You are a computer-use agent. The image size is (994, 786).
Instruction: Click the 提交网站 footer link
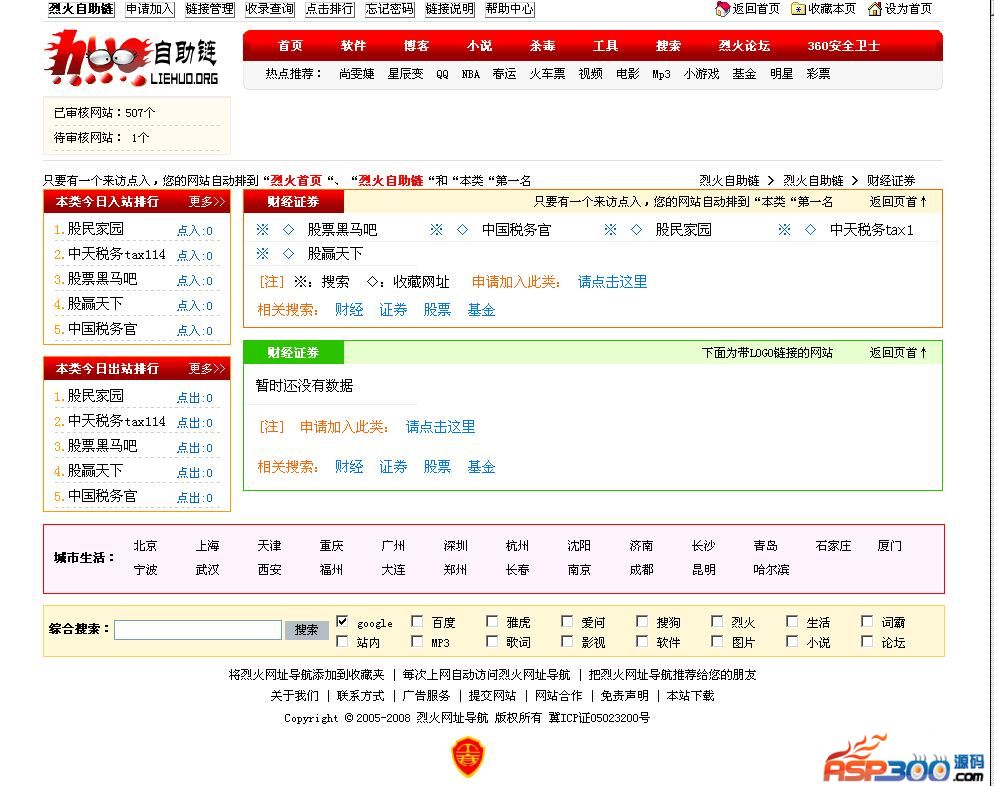[492, 696]
